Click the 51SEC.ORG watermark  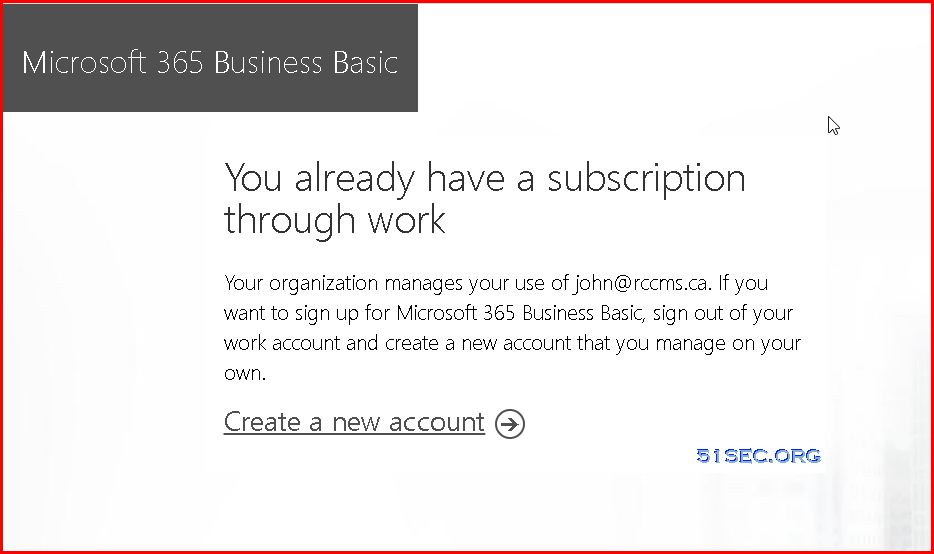point(758,456)
